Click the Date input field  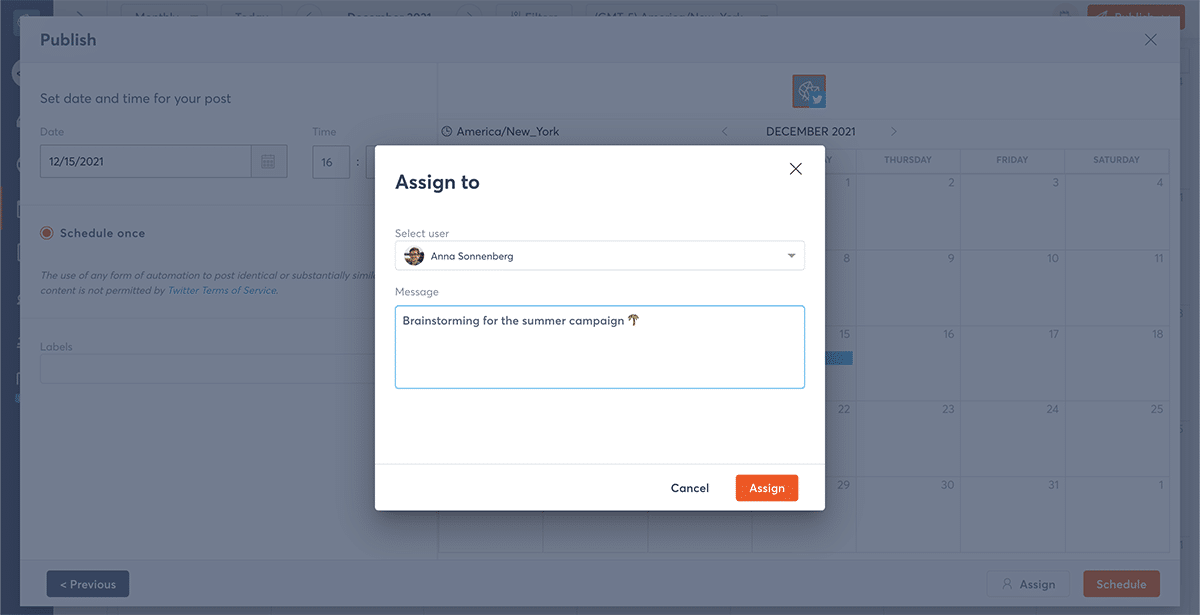tap(145, 162)
